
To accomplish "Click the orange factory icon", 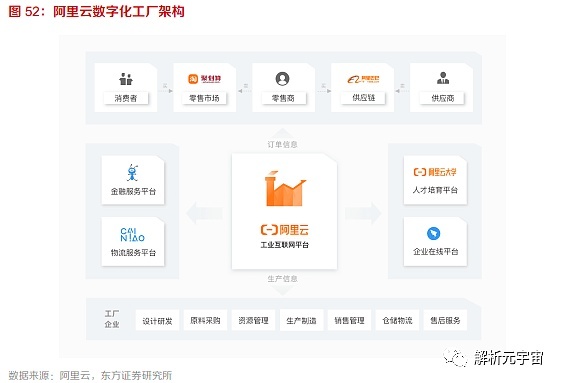I will coord(285,188).
